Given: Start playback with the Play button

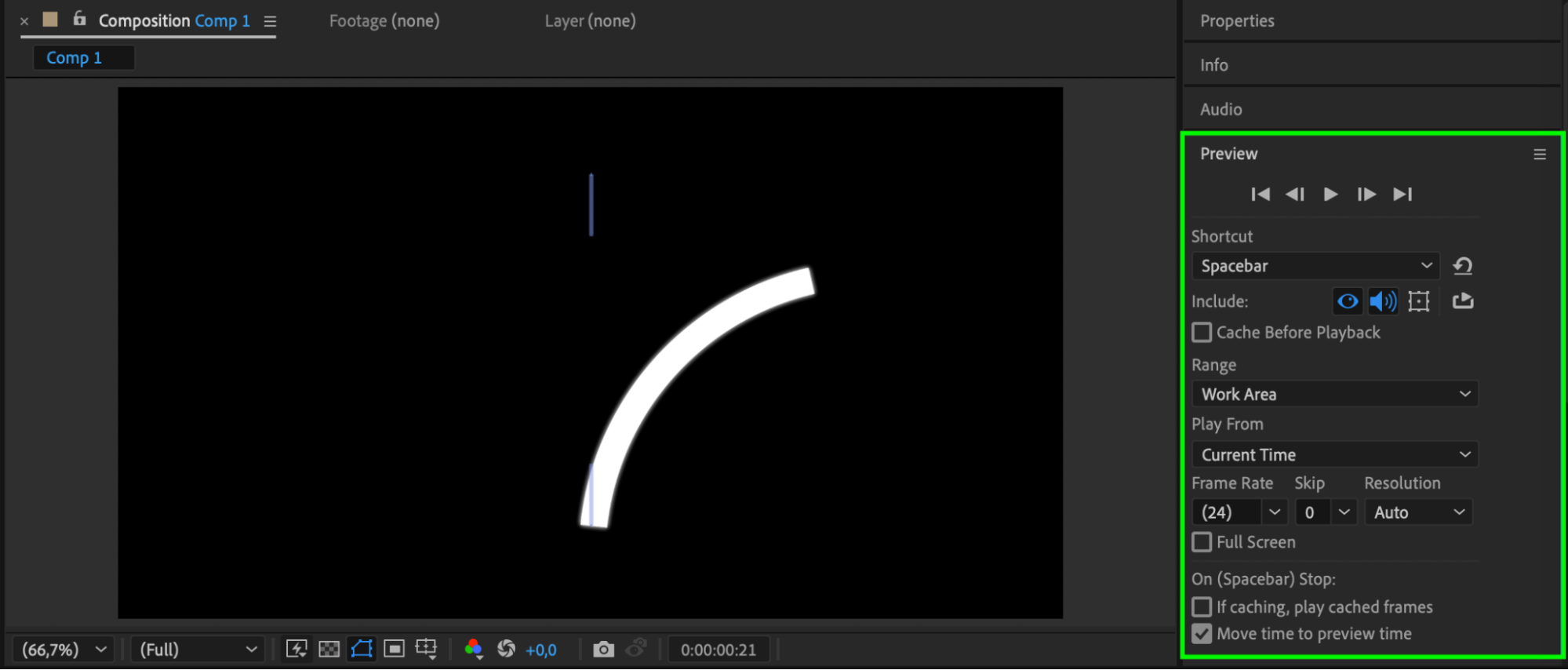Looking at the screenshot, I should [x=1330, y=194].
